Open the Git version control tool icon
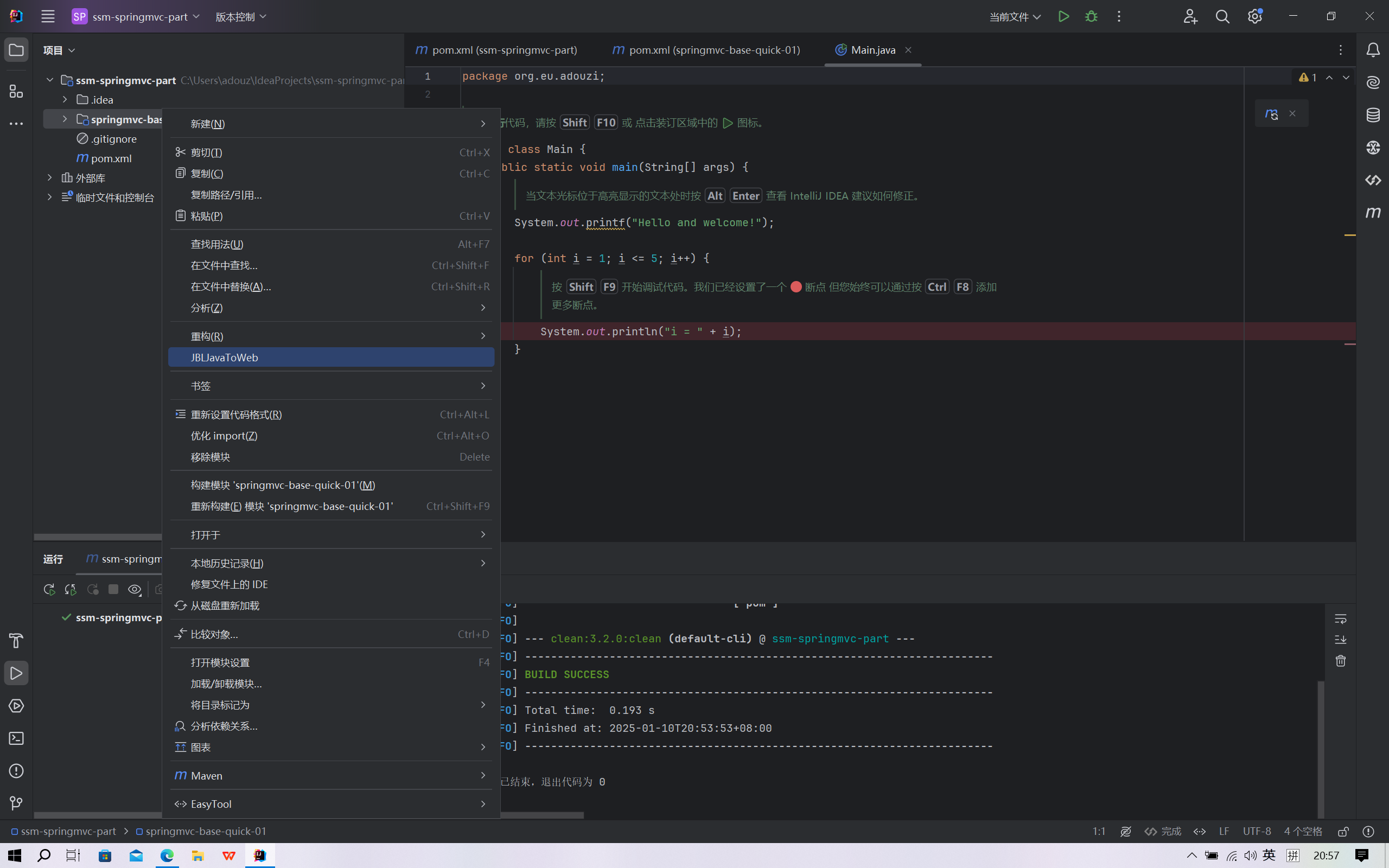Screen dimensions: 1389x868 [x=16, y=803]
